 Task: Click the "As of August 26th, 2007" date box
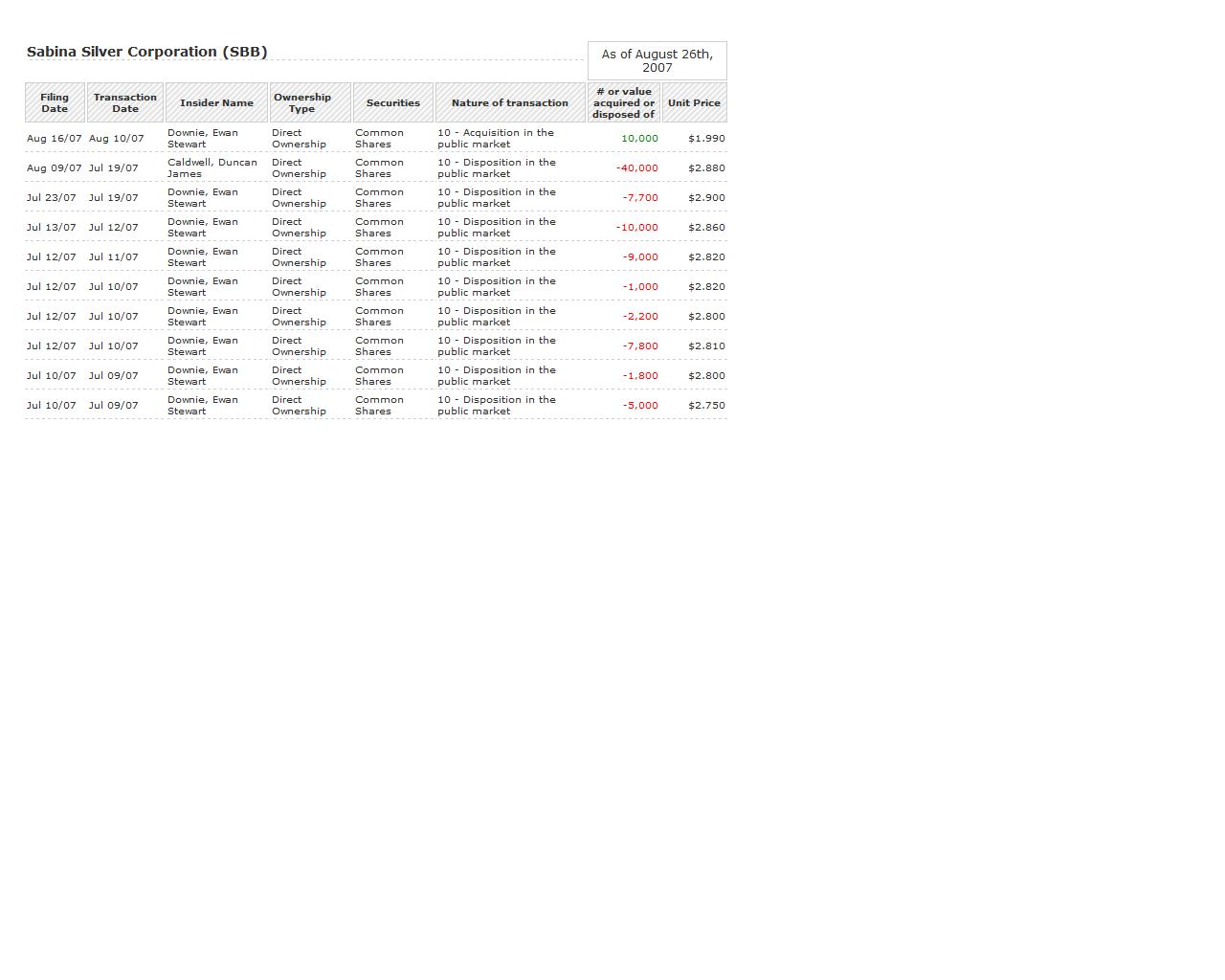[x=657, y=60]
